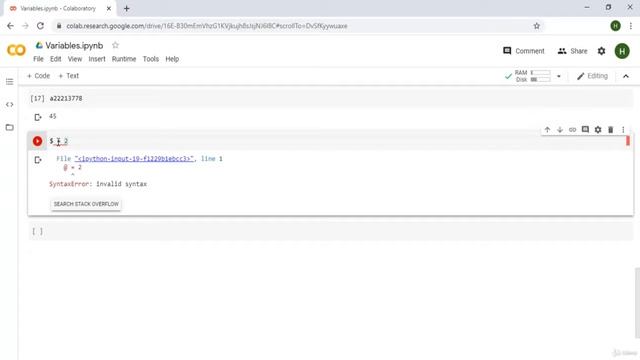Click SEARCH STACK OVERFLOW button

click(86, 204)
